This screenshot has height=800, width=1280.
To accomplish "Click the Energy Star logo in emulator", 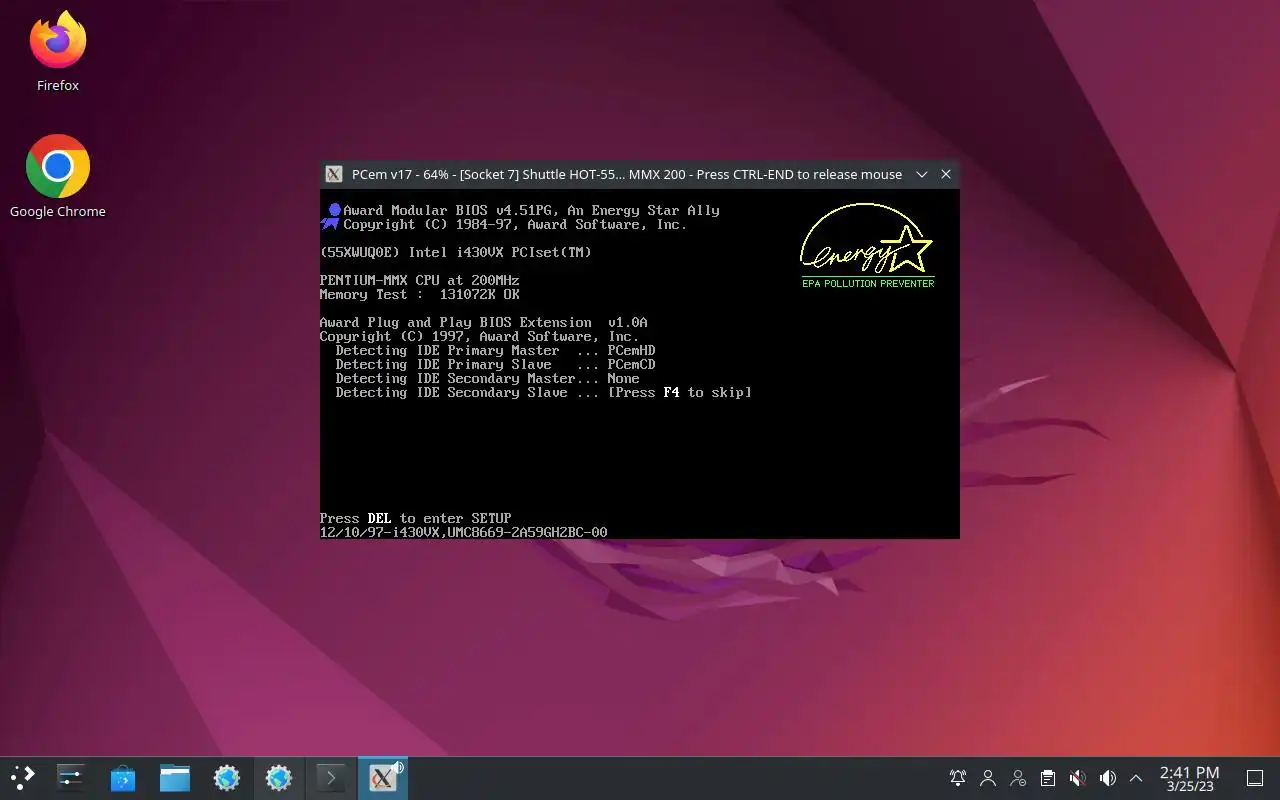I will pos(867,245).
